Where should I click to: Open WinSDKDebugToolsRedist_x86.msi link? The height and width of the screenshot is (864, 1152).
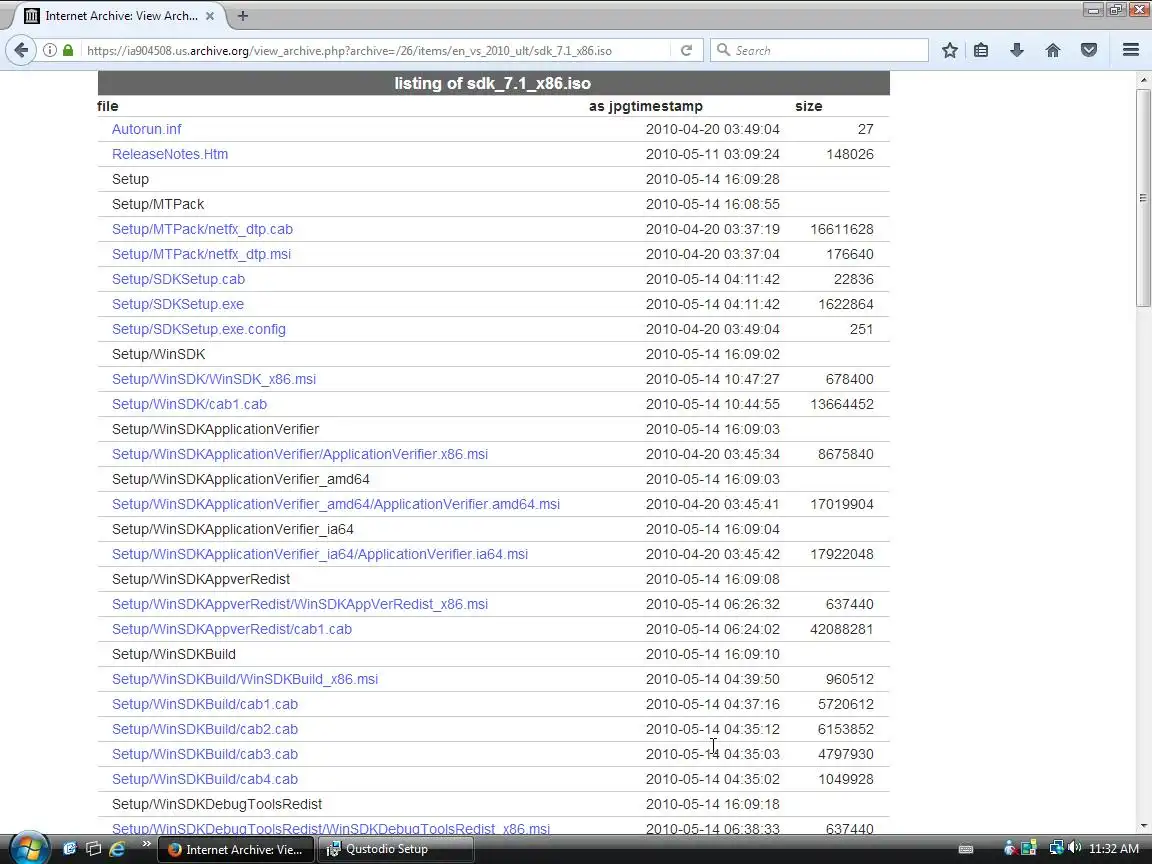(331, 828)
